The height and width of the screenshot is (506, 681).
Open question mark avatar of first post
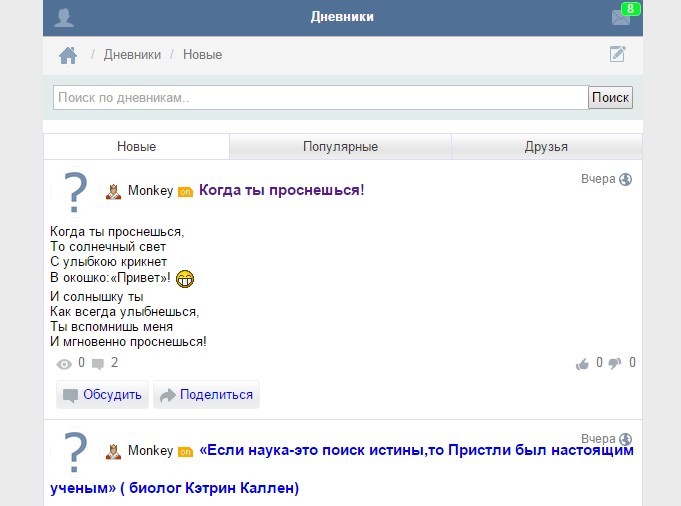click(75, 192)
